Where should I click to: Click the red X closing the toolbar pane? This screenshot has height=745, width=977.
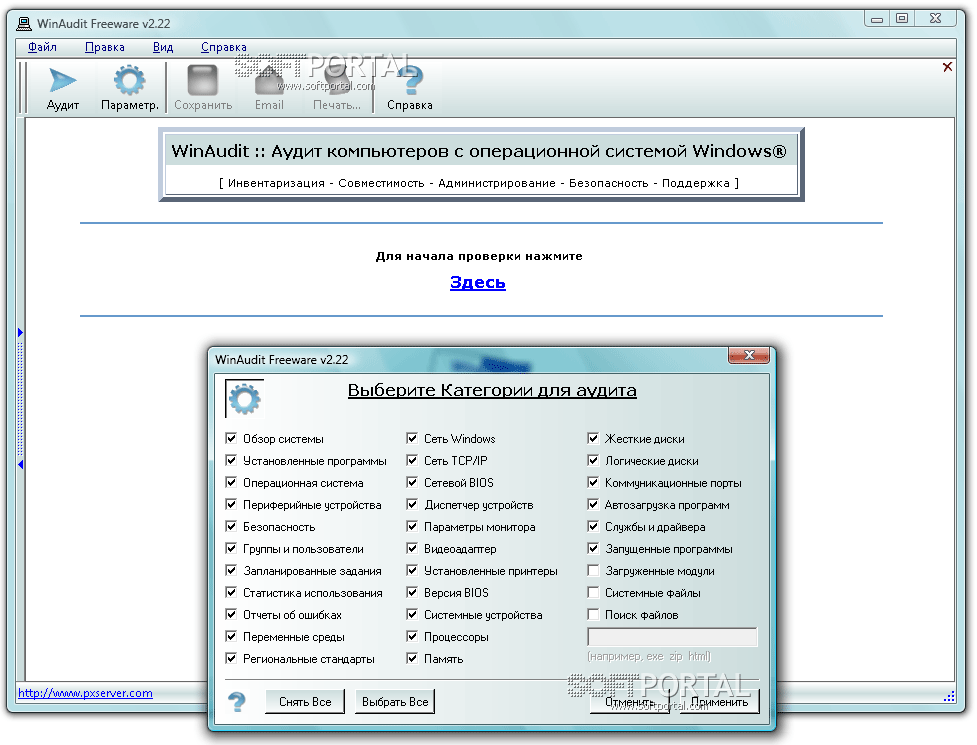947,67
